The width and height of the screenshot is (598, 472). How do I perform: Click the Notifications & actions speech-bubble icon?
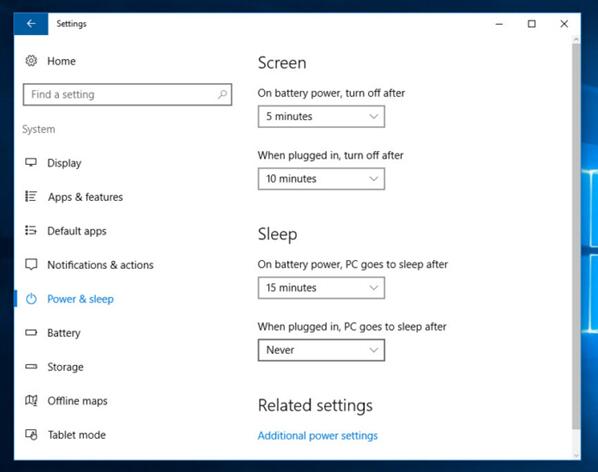coord(31,264)
